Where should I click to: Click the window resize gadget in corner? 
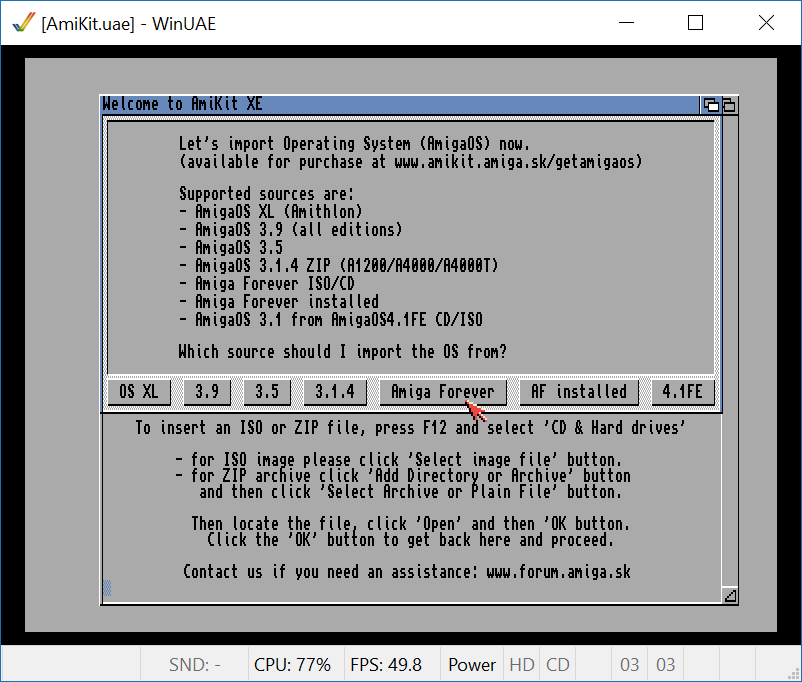tap(730, 595)
